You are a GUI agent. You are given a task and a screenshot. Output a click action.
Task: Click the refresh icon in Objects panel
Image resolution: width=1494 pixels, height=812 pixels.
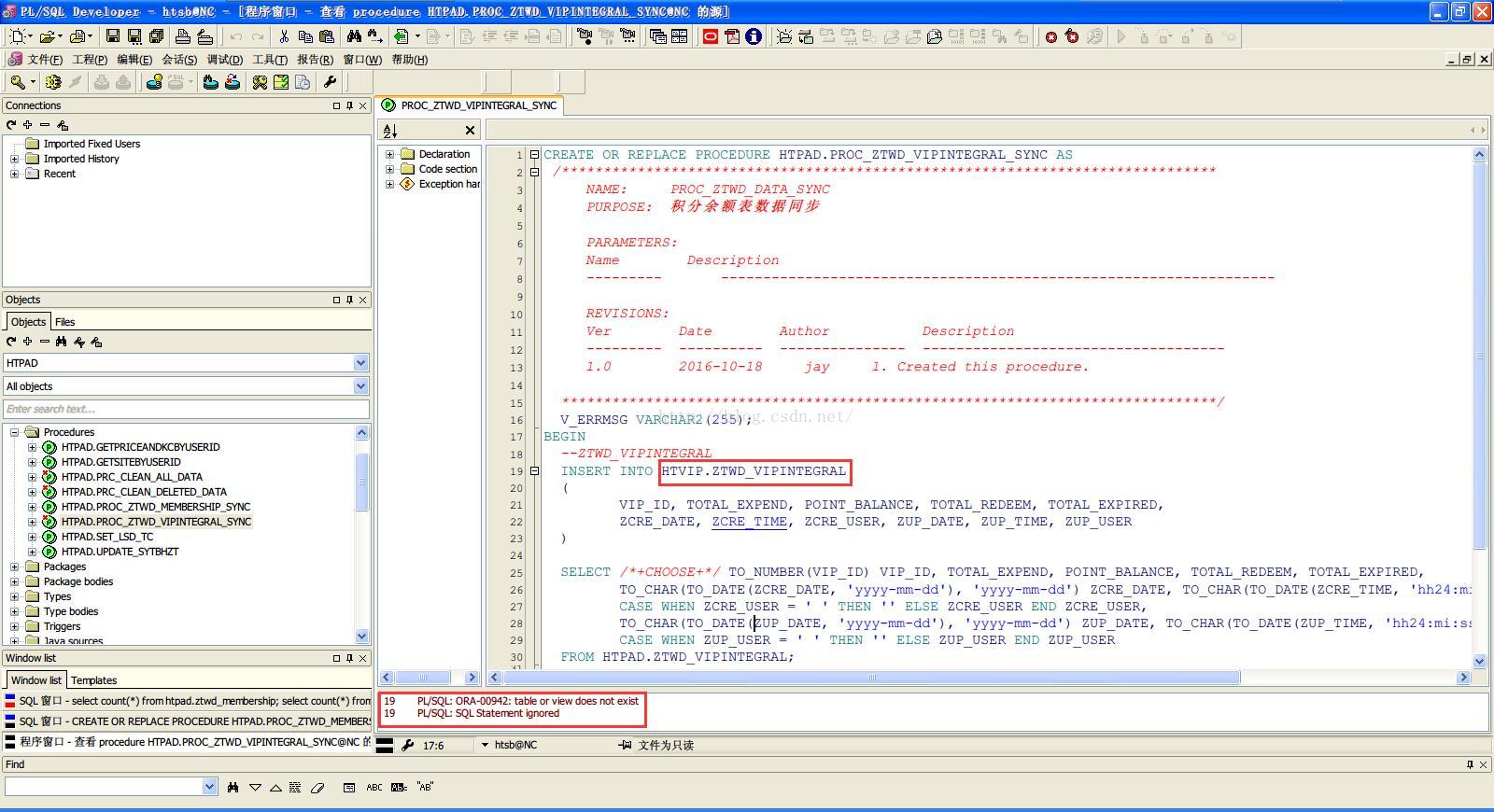pos(11,342)
